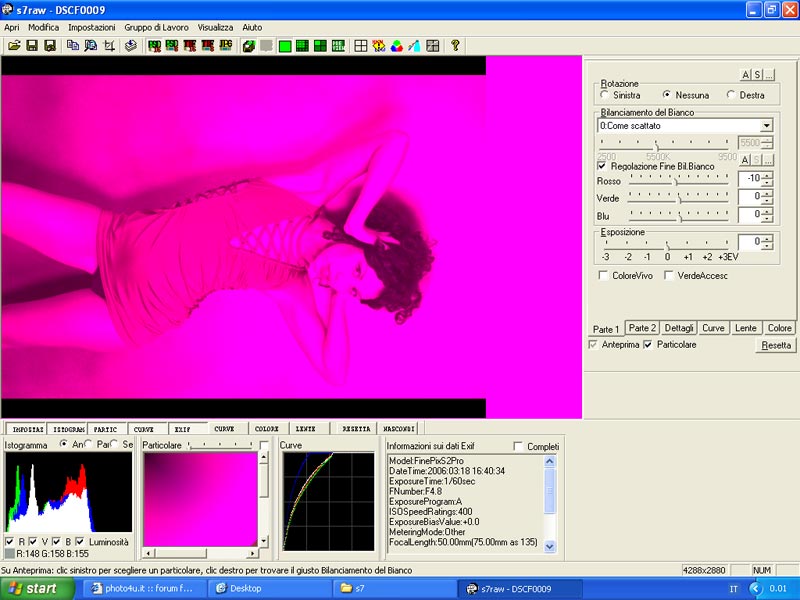Select the Sinistra rotation radio button
This screenshot has width=800, height=600.
[605, 95]
